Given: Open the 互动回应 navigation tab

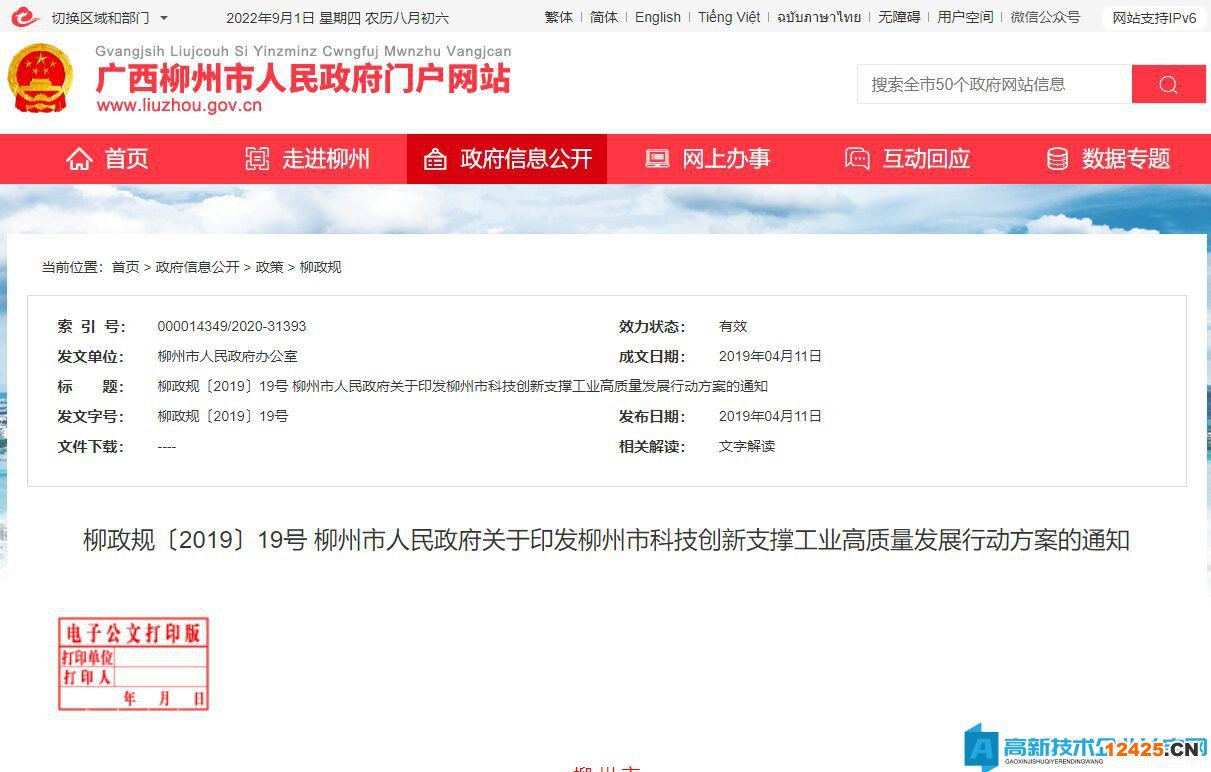Looking at the screenshot, I should click(x=907, y=159).
